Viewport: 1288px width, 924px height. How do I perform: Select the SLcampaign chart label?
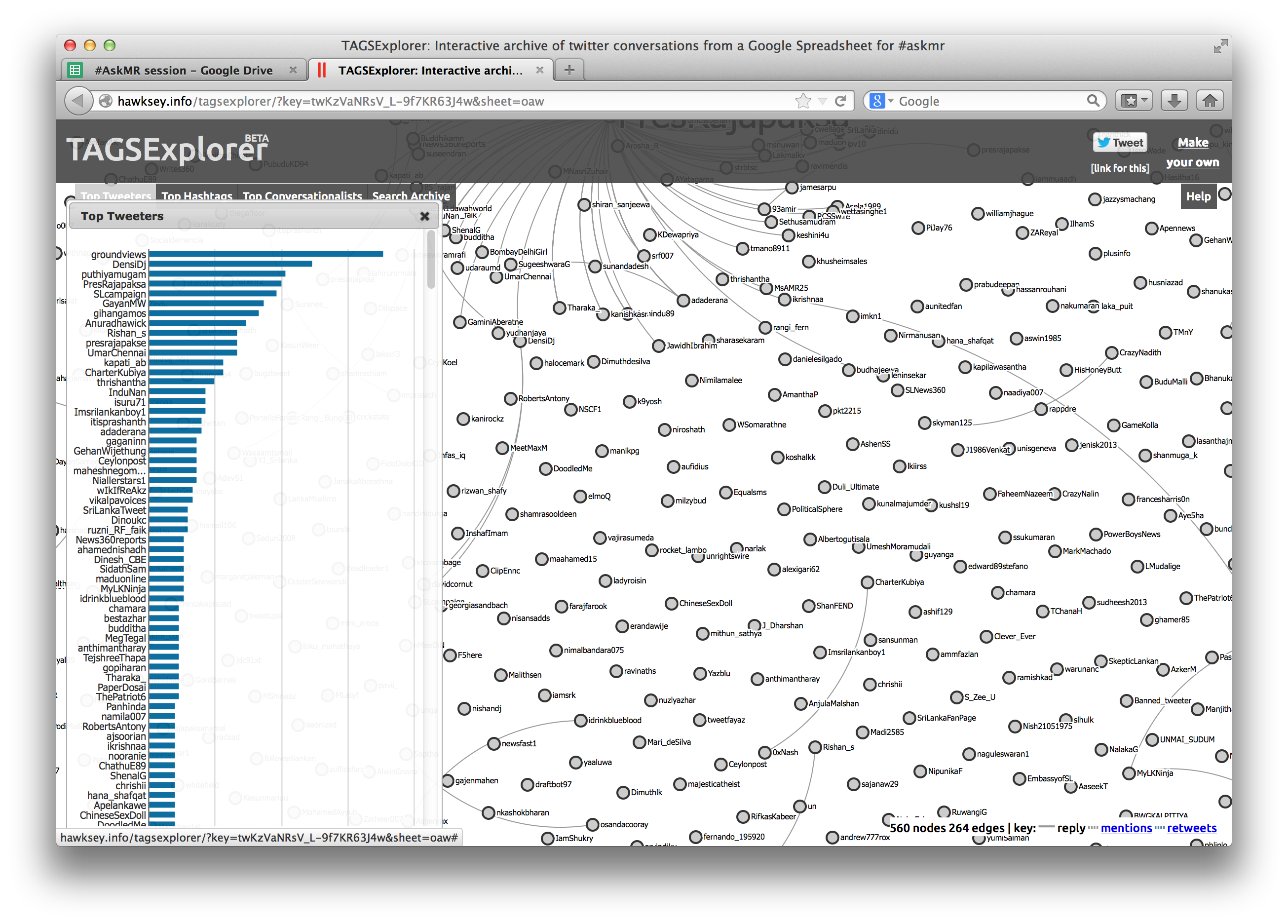(x=119, y=294)
